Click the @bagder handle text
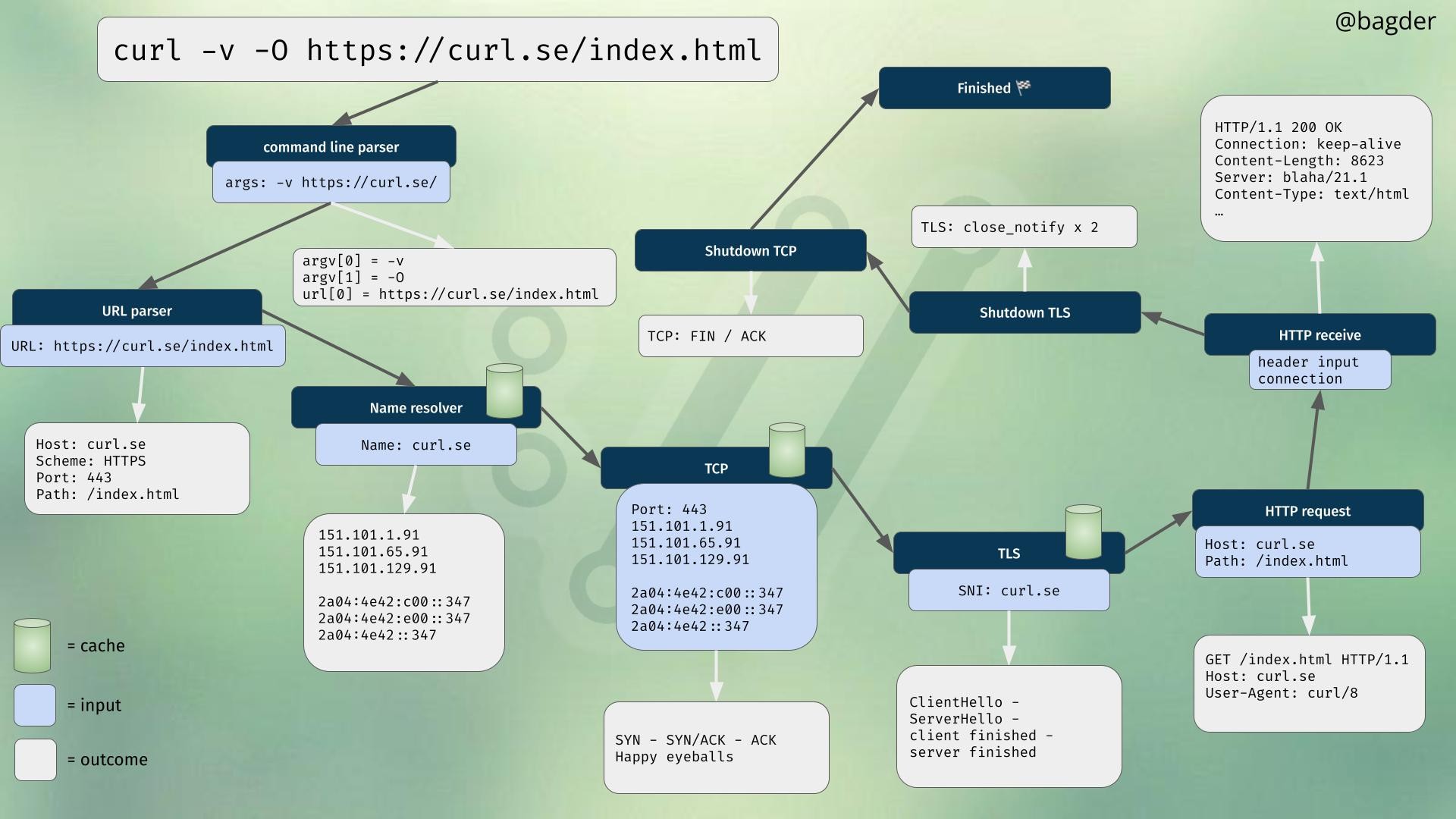This screenshot has height=819, width=1456. pyautogui.click(x=1385, y=21)
